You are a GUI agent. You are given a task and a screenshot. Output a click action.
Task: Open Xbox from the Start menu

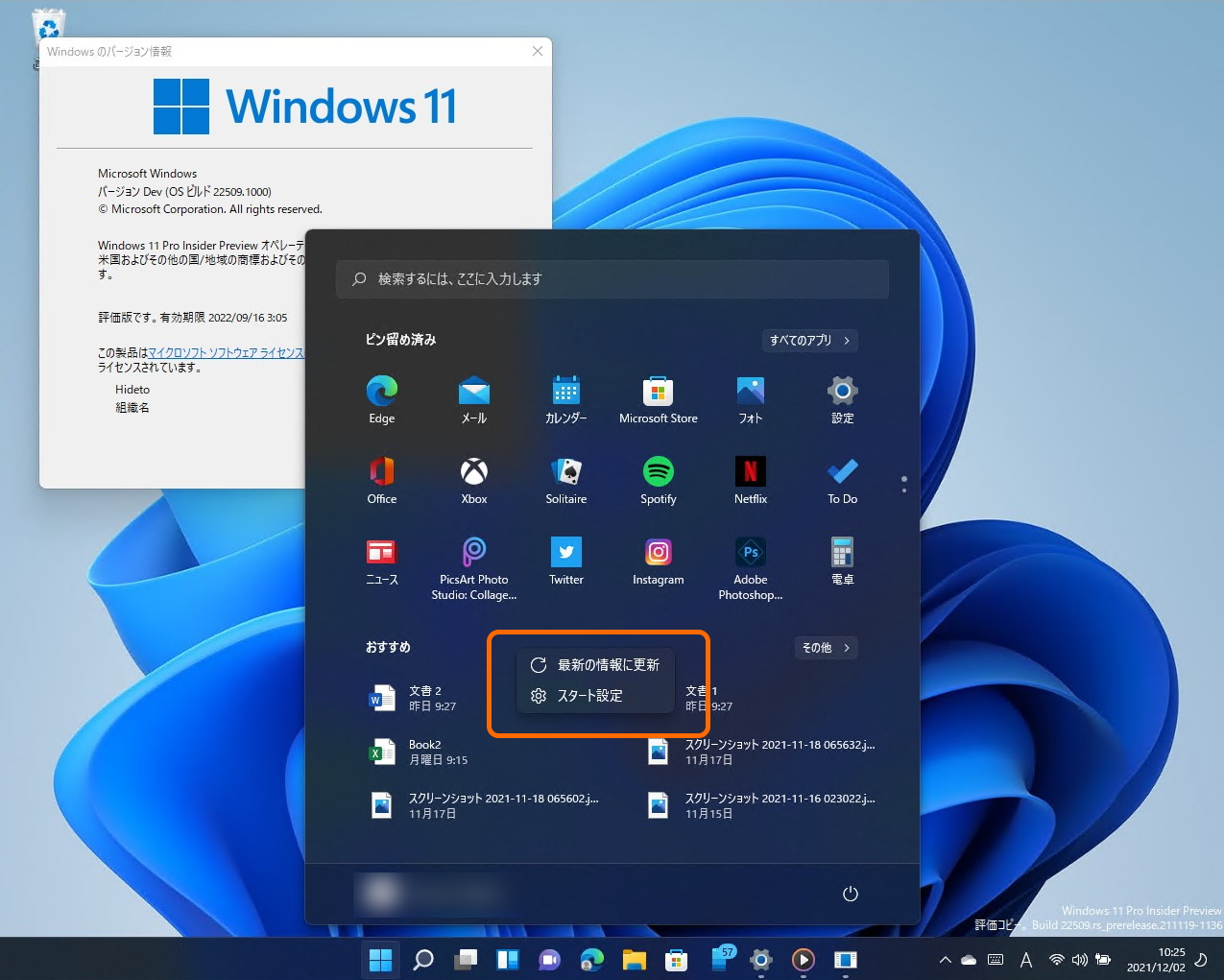[473, 472]
